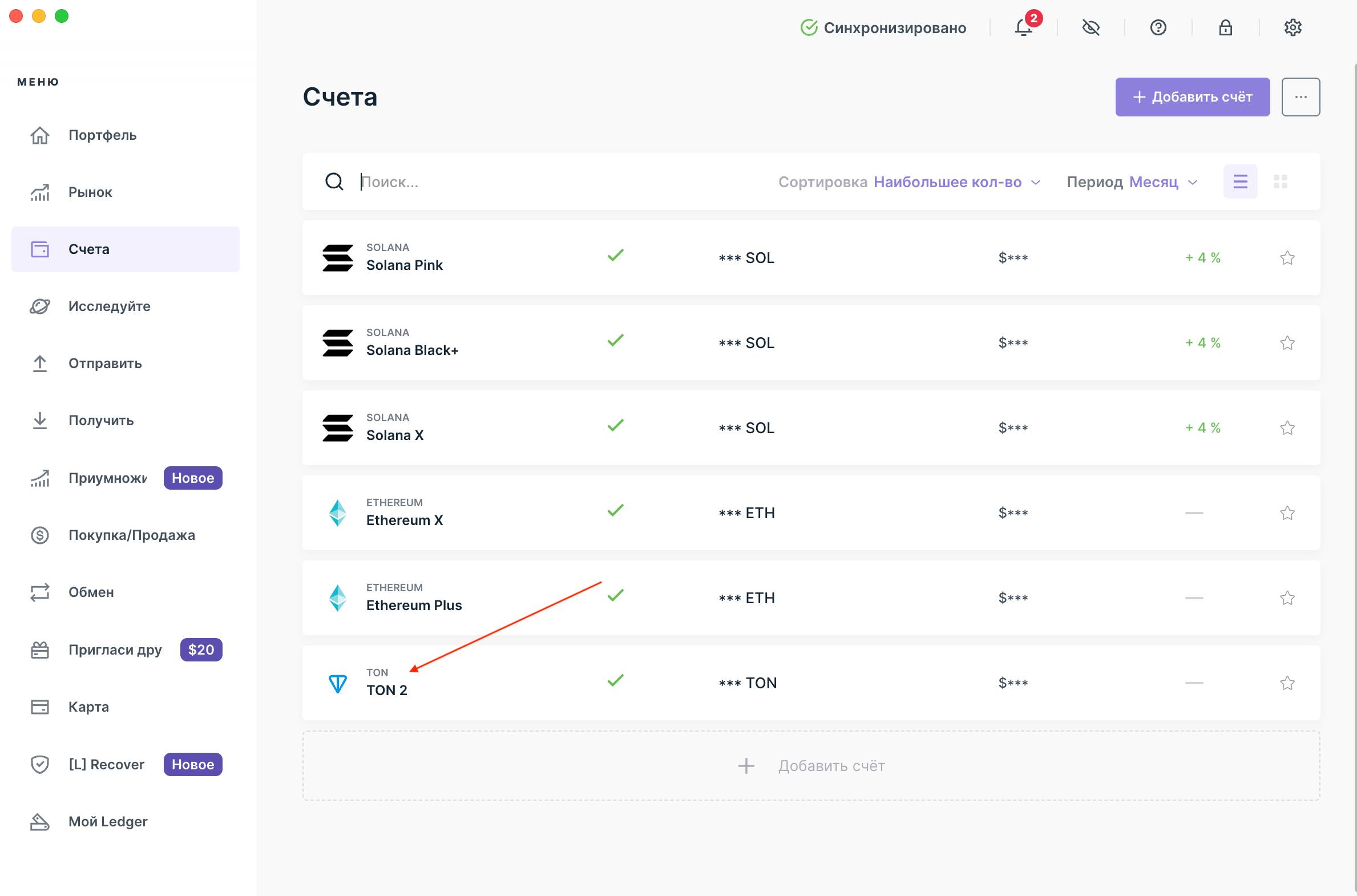The image size is (1357, 896).
Task: Open Обмен swap section
Action: point(126,592)
